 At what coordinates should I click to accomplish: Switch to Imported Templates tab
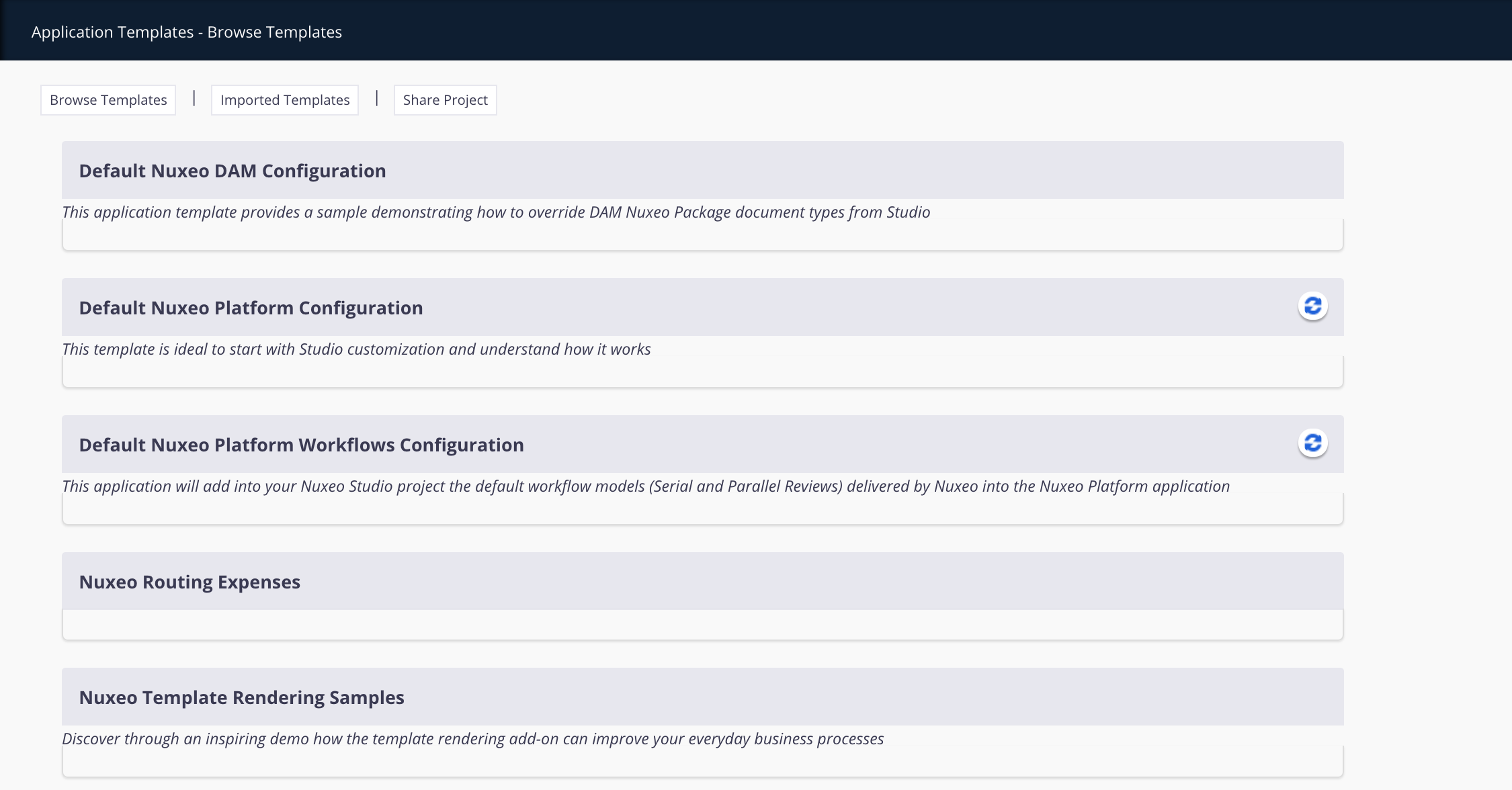pos(285,100)
